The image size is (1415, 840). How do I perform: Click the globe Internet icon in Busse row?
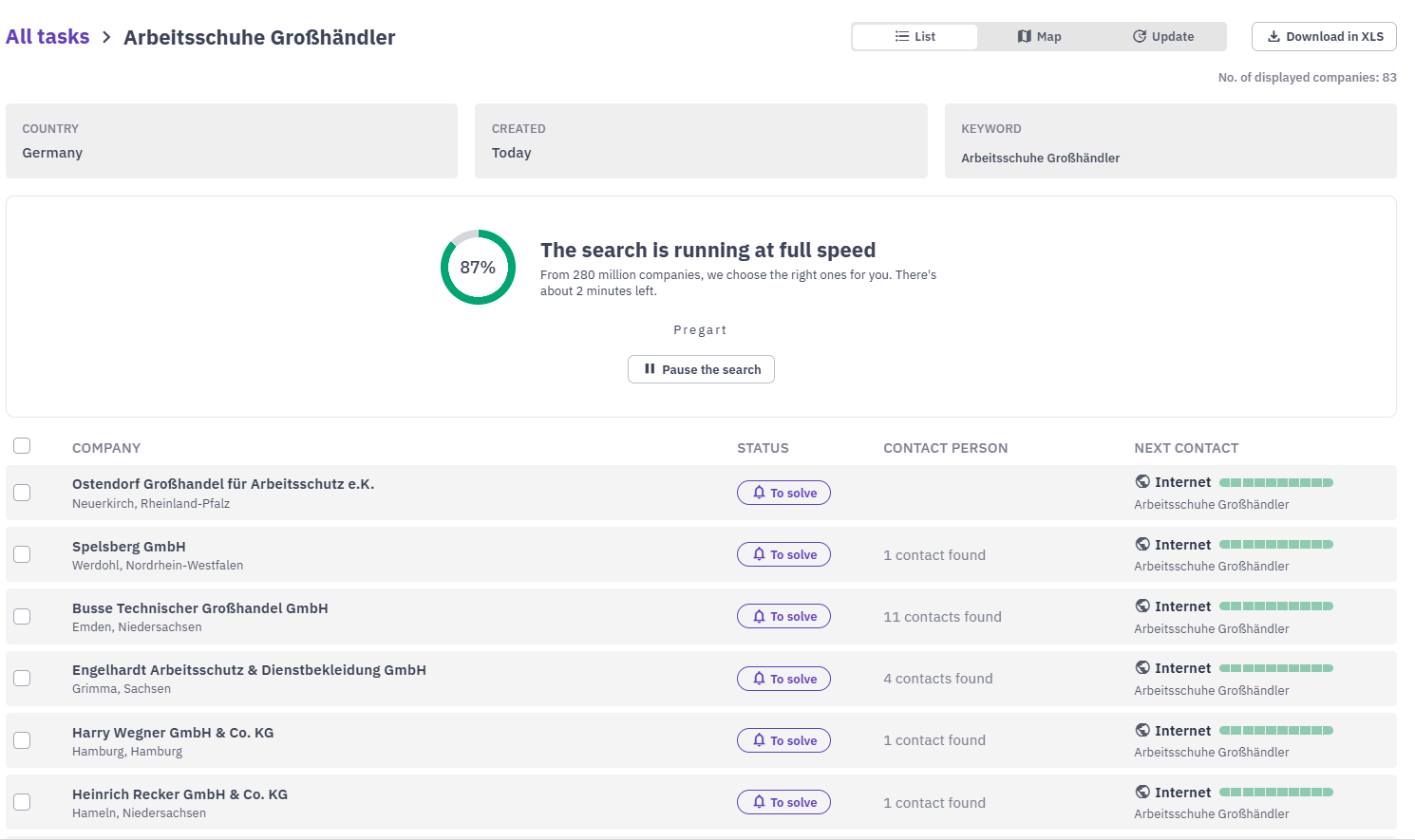1142,606
